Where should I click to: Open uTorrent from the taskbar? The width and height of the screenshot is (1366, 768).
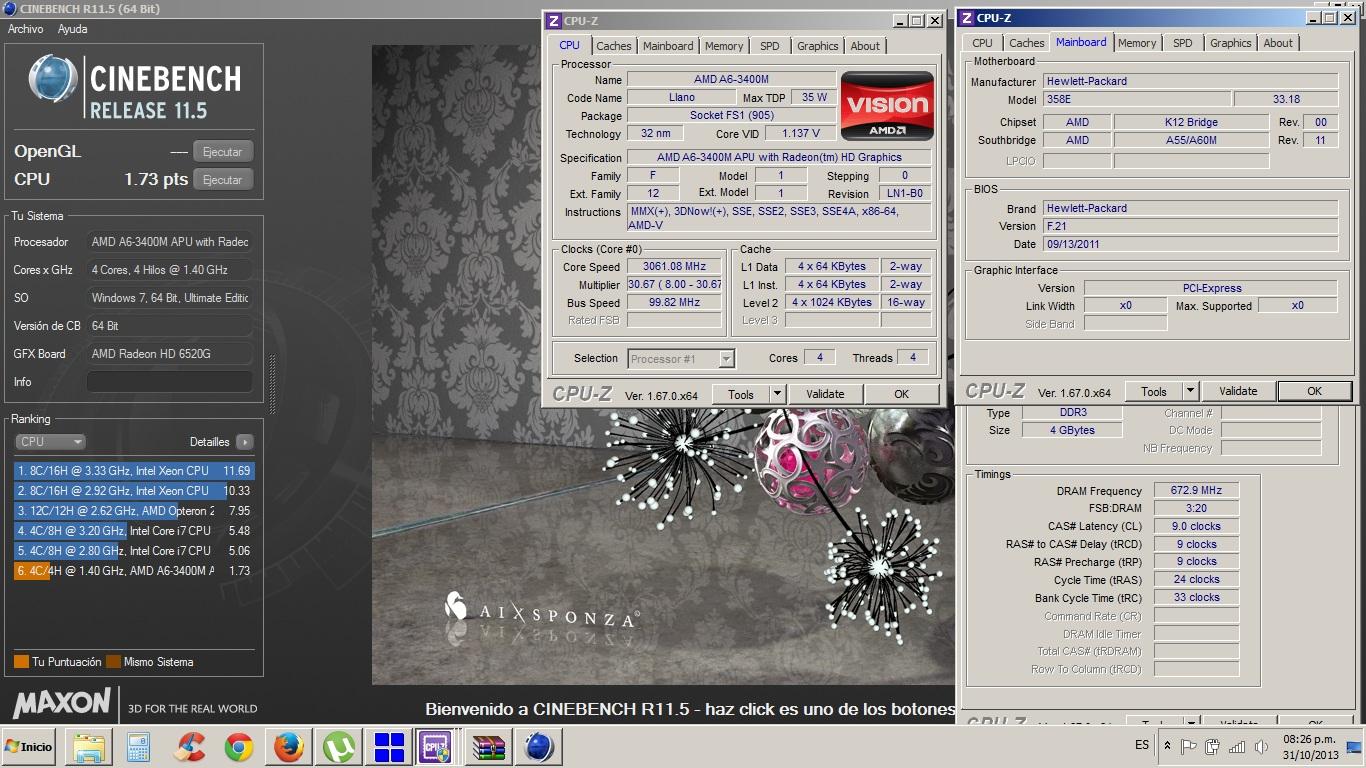coord(339,747)
